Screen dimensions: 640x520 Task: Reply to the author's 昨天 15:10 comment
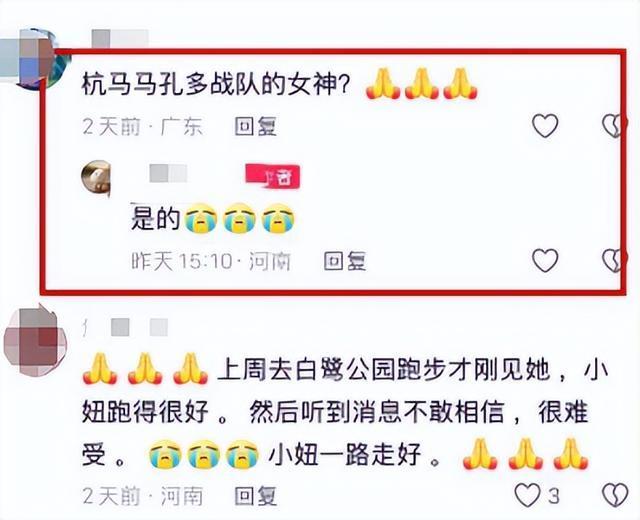coord(345,261)
